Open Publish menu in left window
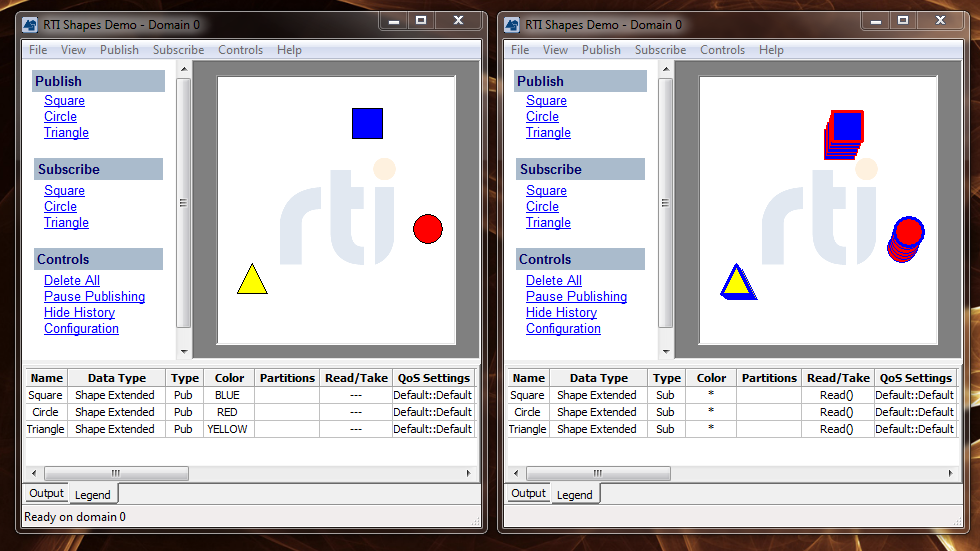Image resolution: width=980 pixels, height=551 pixels. (119, 50)
